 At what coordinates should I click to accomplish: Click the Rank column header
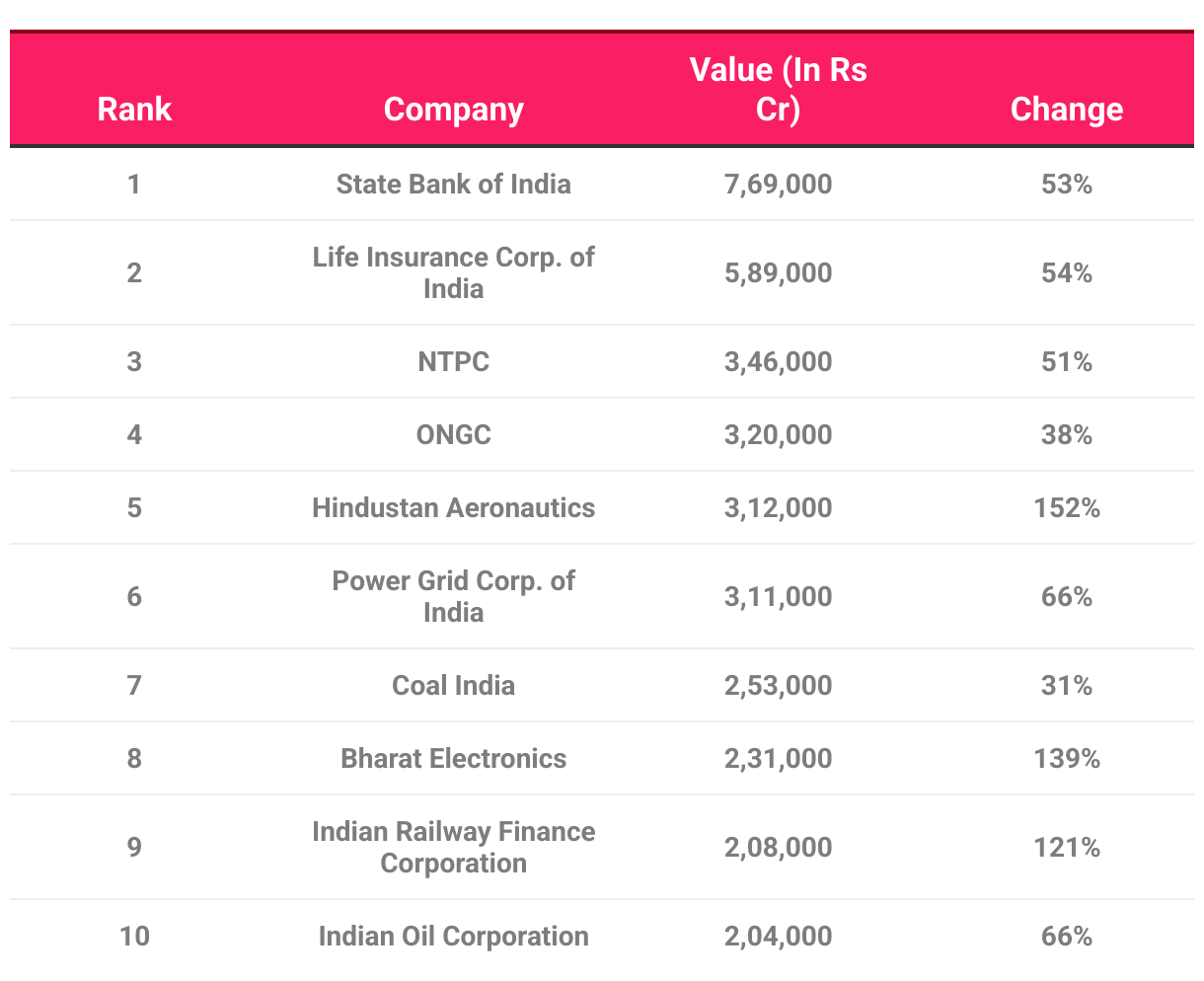point(134,109)
